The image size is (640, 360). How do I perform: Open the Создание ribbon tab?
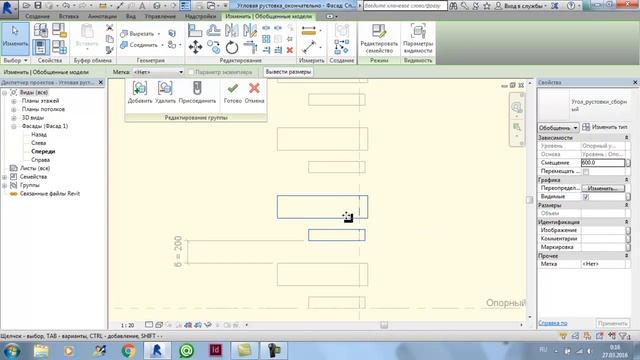[x=37, y=16]
